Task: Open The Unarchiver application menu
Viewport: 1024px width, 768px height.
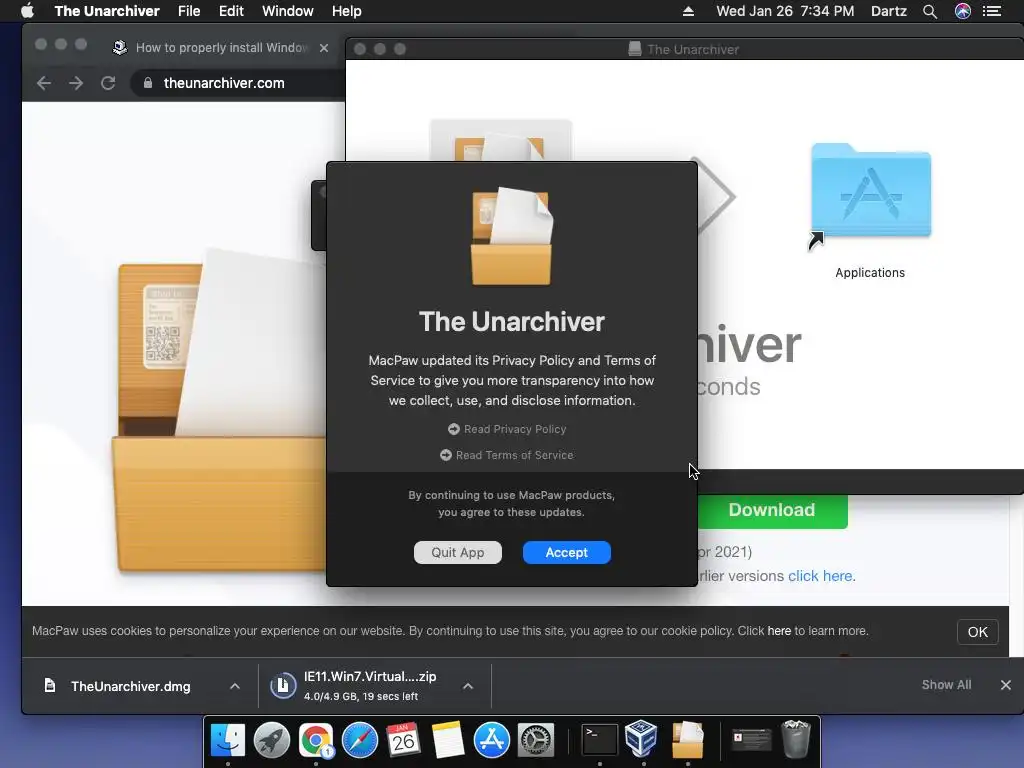Action: tap(107, 11)
